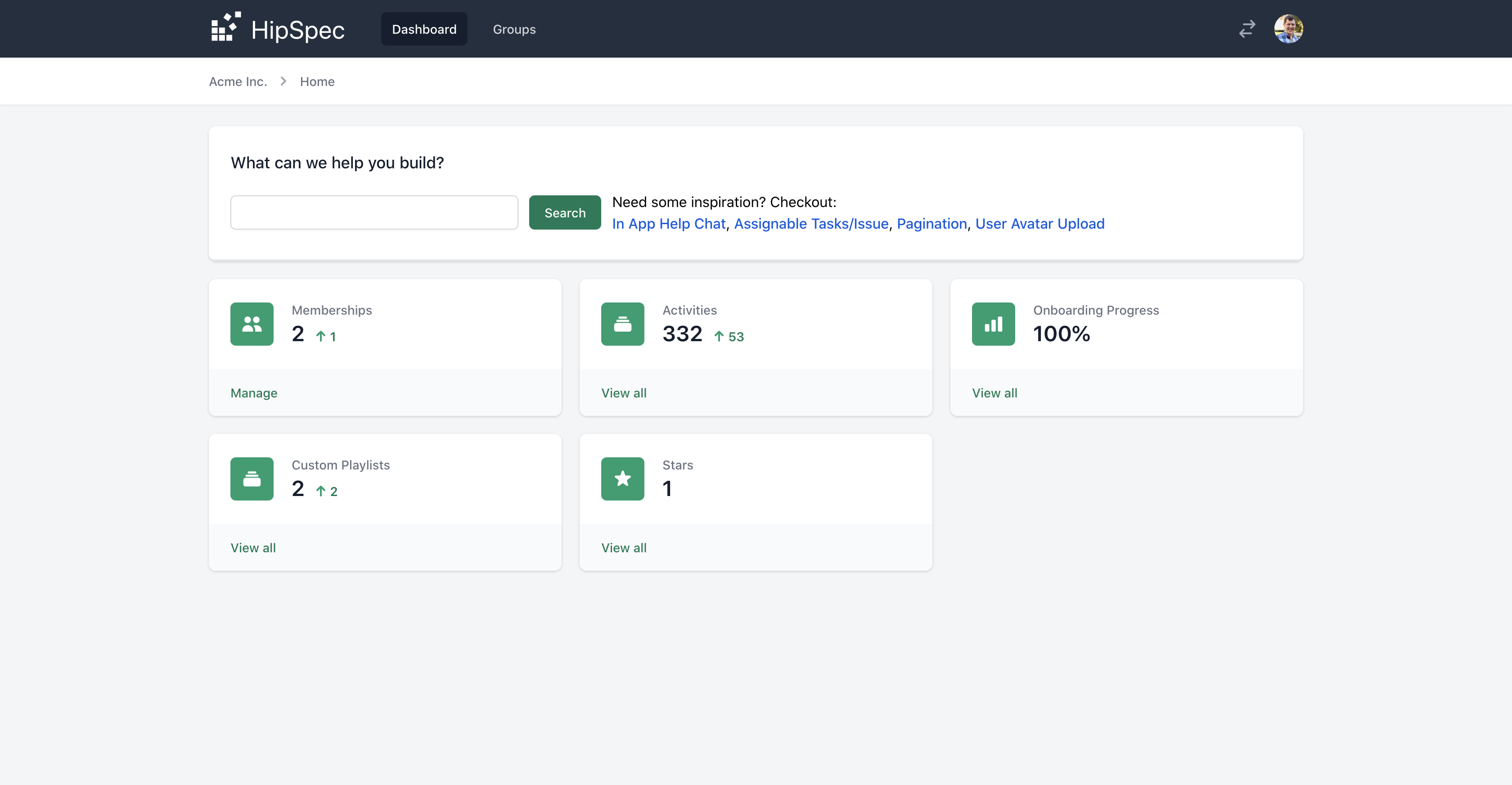Click the Activities label
Screen dimensions: 1512x785
(x=689, y=310)
